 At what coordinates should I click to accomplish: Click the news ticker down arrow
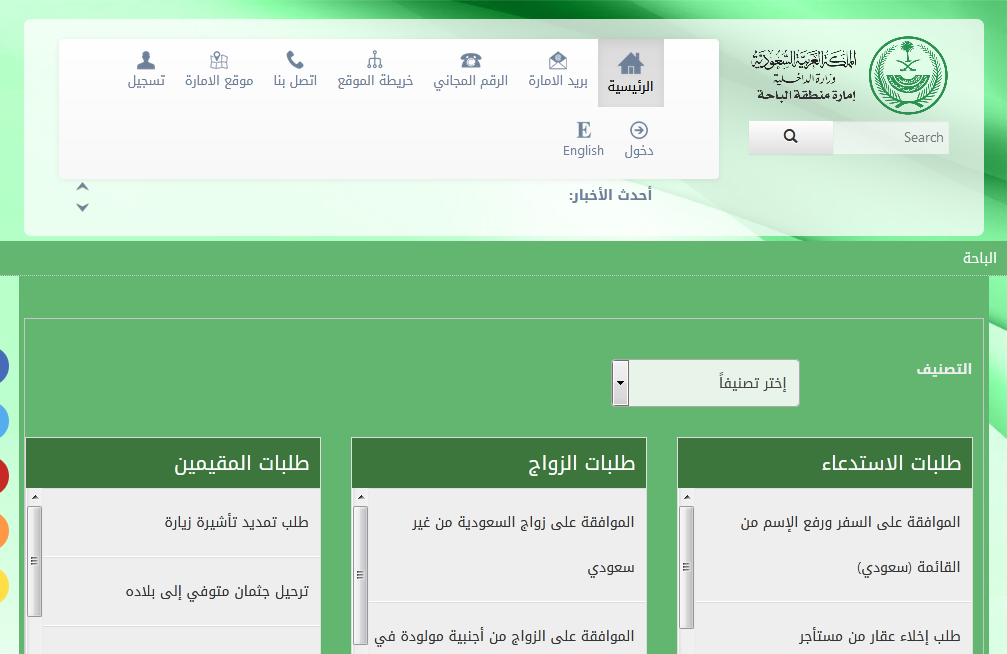click(x=82, y=206)
